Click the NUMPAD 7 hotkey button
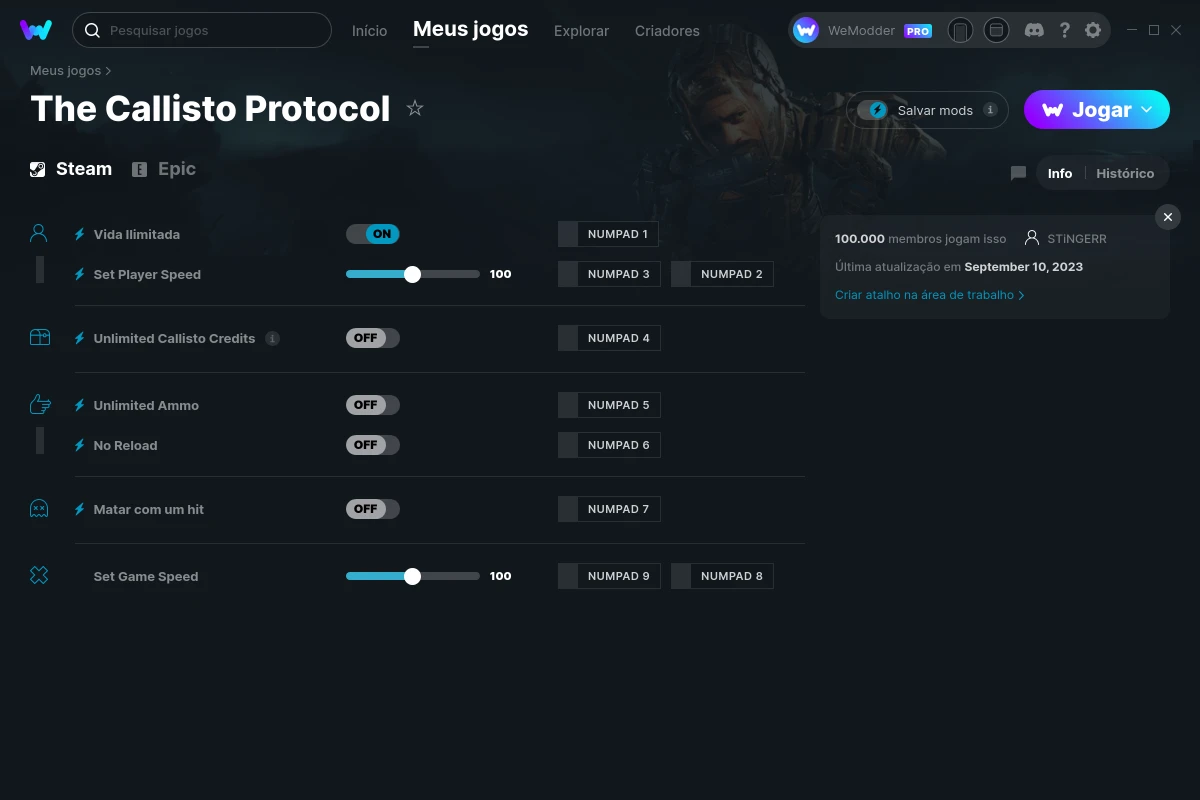 (609, 509)
